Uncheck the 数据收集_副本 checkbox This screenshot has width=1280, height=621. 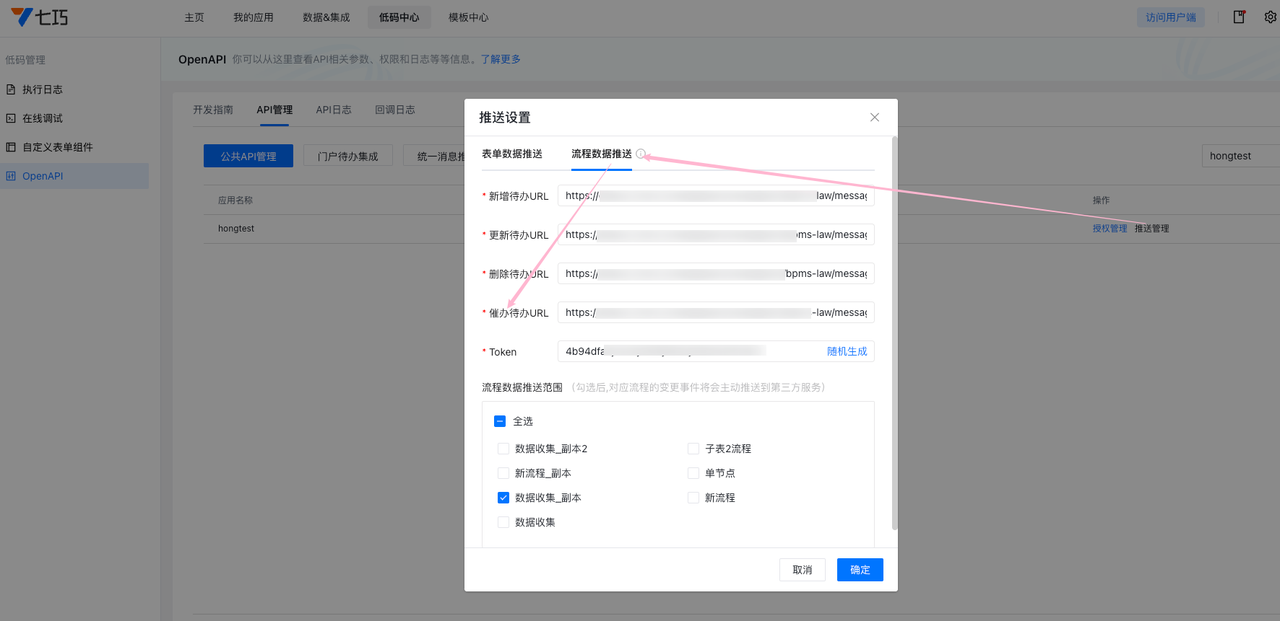504,498
